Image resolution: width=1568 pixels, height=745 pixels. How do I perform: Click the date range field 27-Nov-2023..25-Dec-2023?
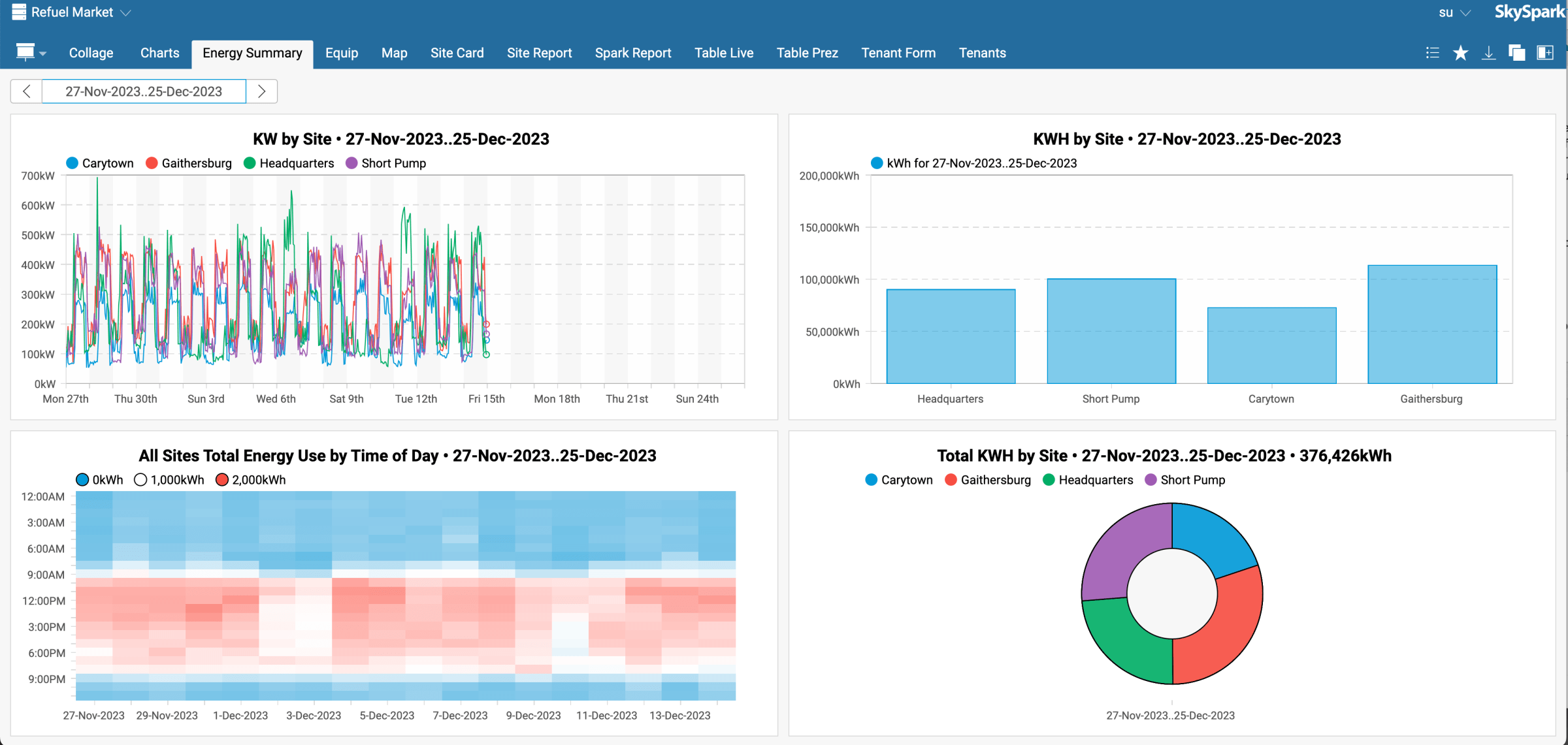[144, 91]
